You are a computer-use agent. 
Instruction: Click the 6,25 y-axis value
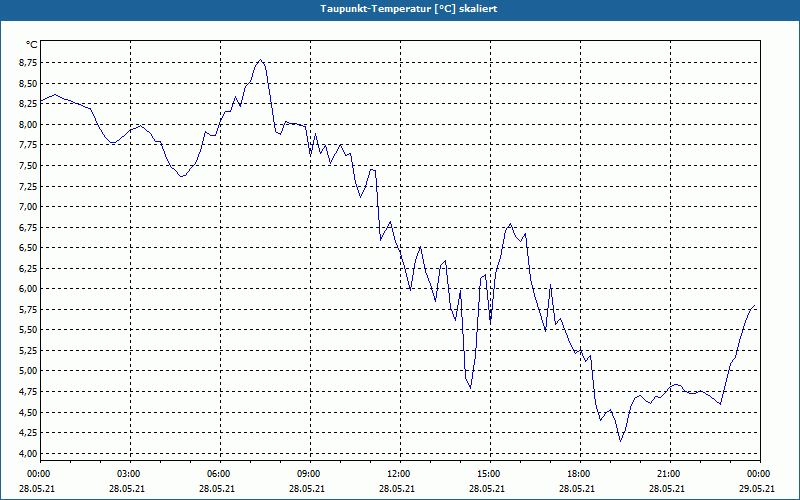tap(29, 268)
